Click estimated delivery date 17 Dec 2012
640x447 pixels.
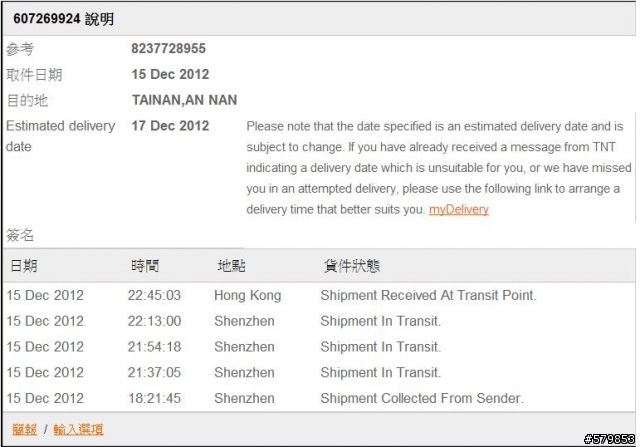click(170, 126)
